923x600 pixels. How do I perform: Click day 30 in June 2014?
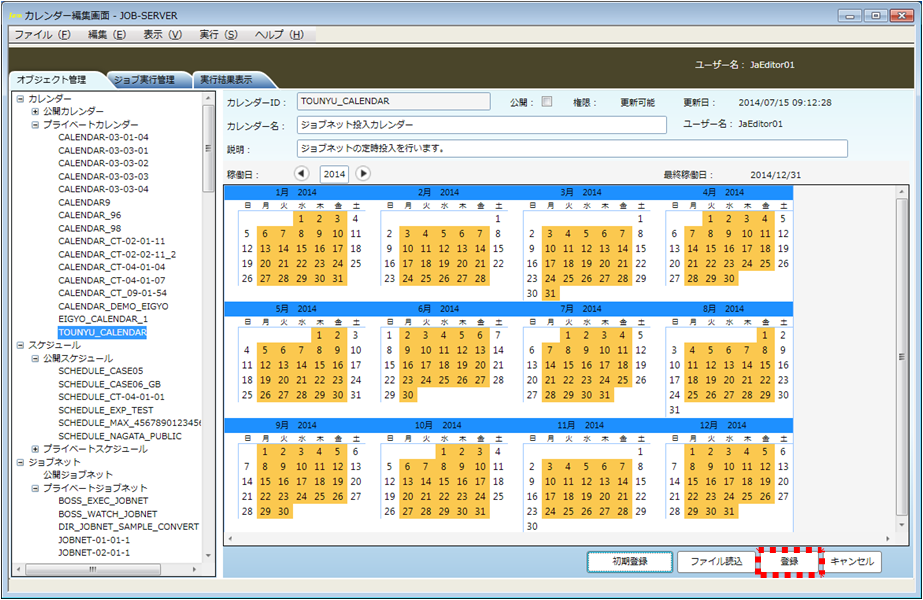(x=407, y=395)
